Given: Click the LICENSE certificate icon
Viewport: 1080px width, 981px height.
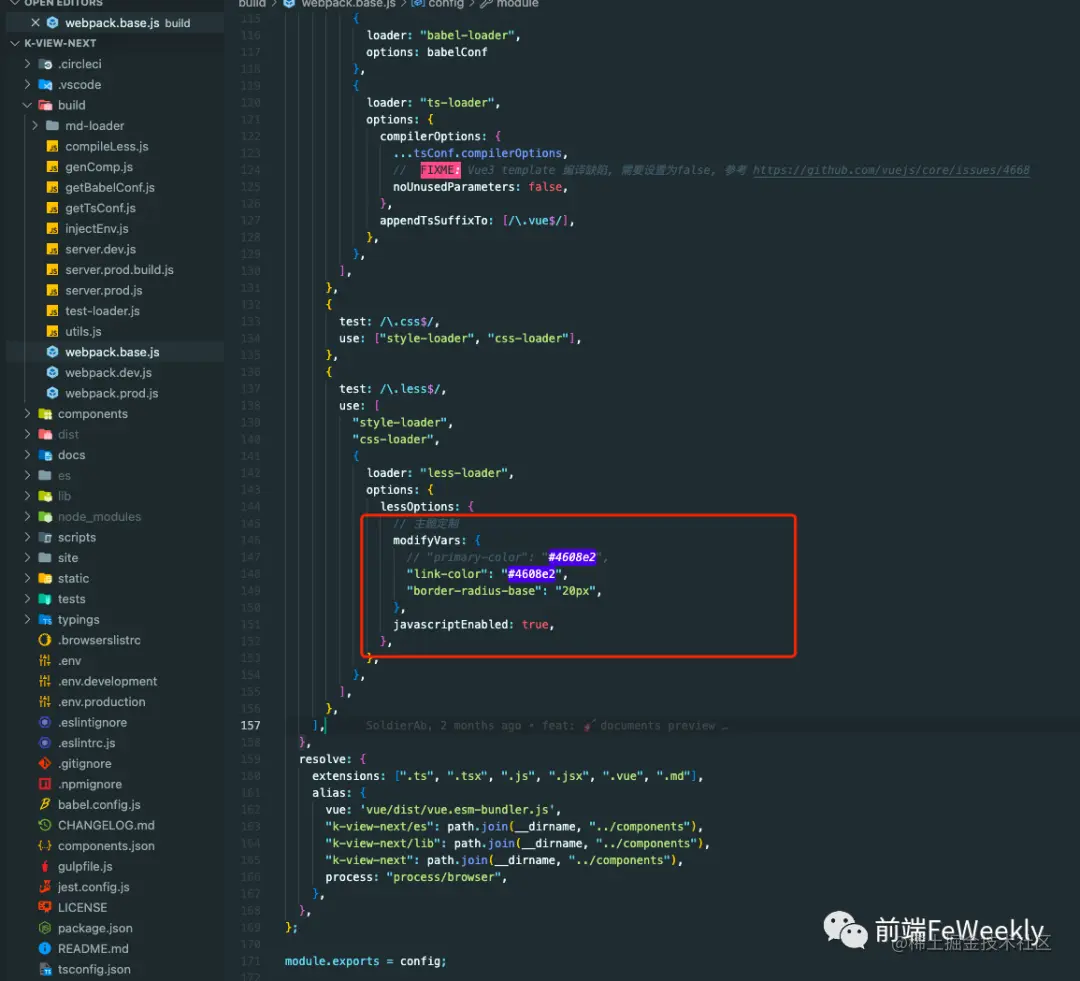Looking at the screenshot, I should pyautogui.click(x=45, y=907).
